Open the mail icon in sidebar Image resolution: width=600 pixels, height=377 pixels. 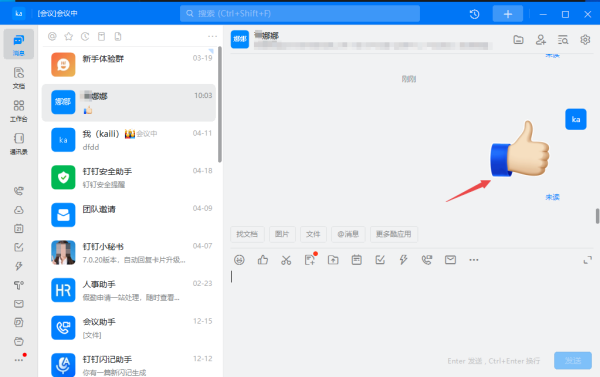coord(19,304)
